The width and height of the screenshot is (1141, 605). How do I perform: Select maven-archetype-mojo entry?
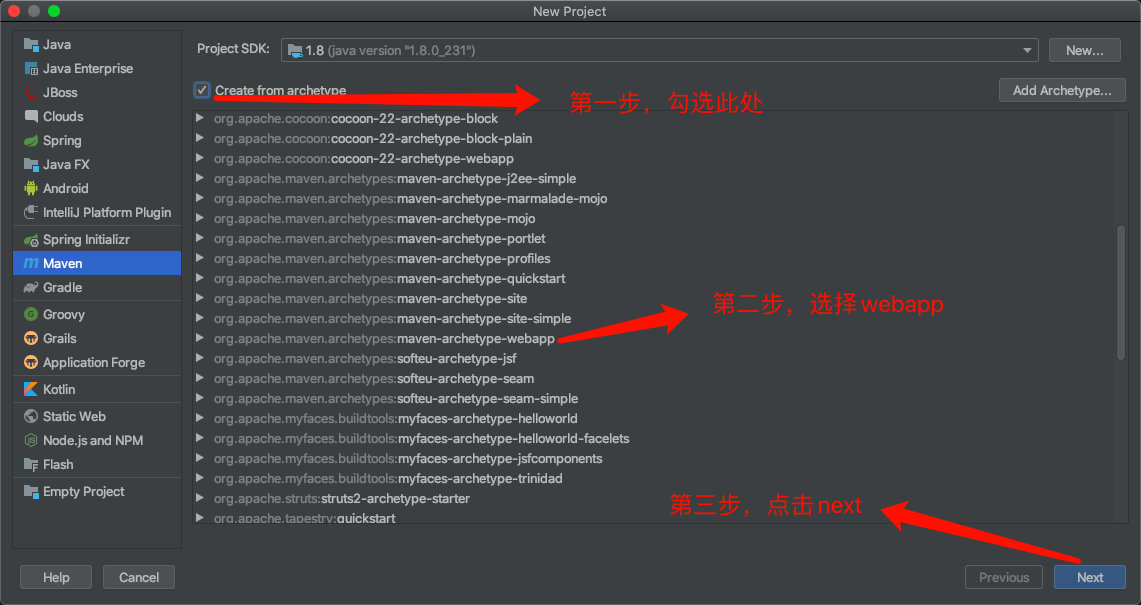(375, 218)
